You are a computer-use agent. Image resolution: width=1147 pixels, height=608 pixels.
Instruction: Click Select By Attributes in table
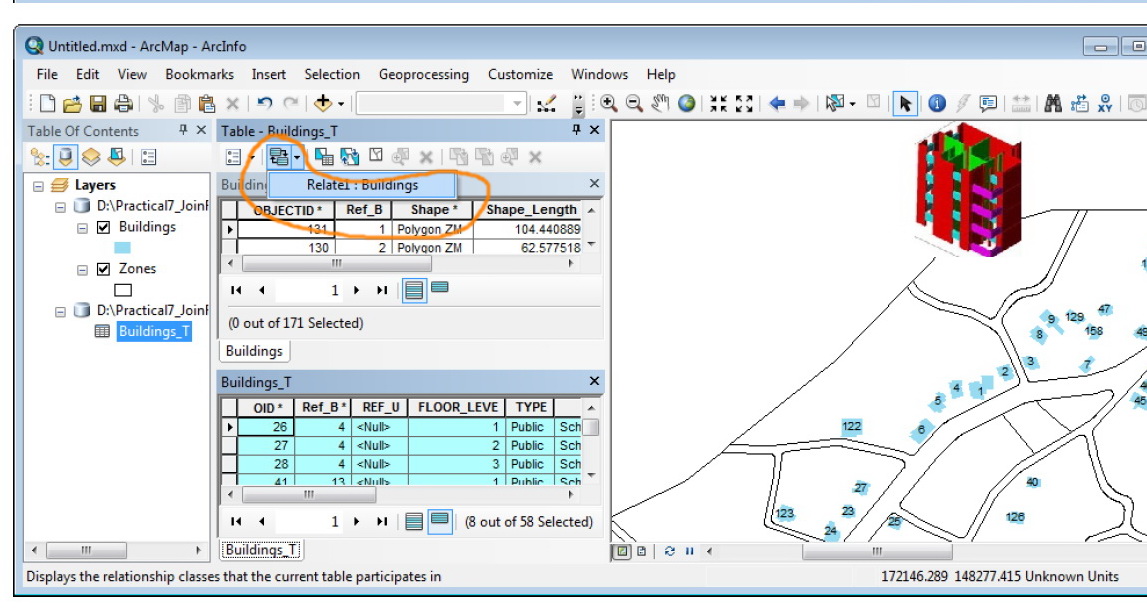coord(323,157)
